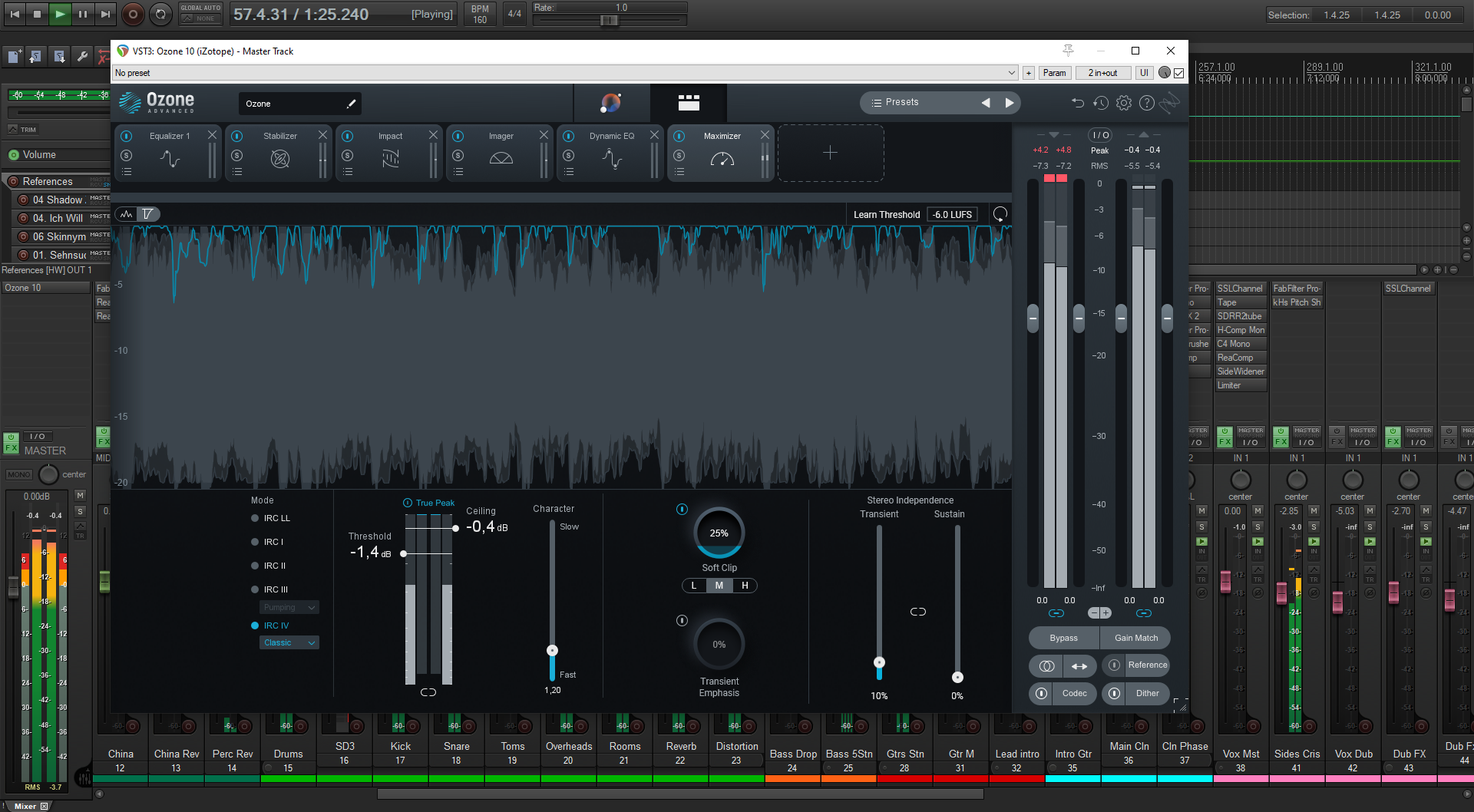
Task: Open Ozone settings gear
Action: [x=1124, y=103]
